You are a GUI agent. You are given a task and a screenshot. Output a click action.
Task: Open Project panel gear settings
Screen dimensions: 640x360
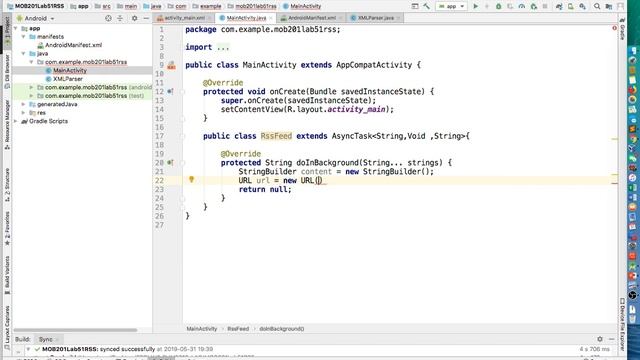coord(134,18)
